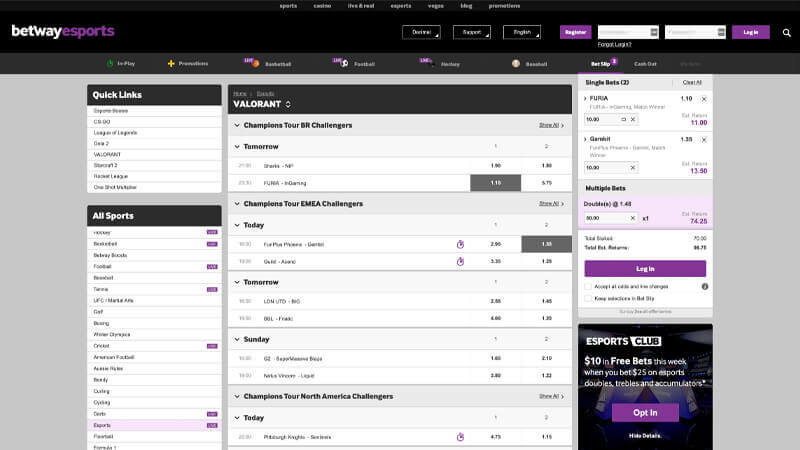Select Pittsburgh Knights odds 4.75

[x=495, y=437]
